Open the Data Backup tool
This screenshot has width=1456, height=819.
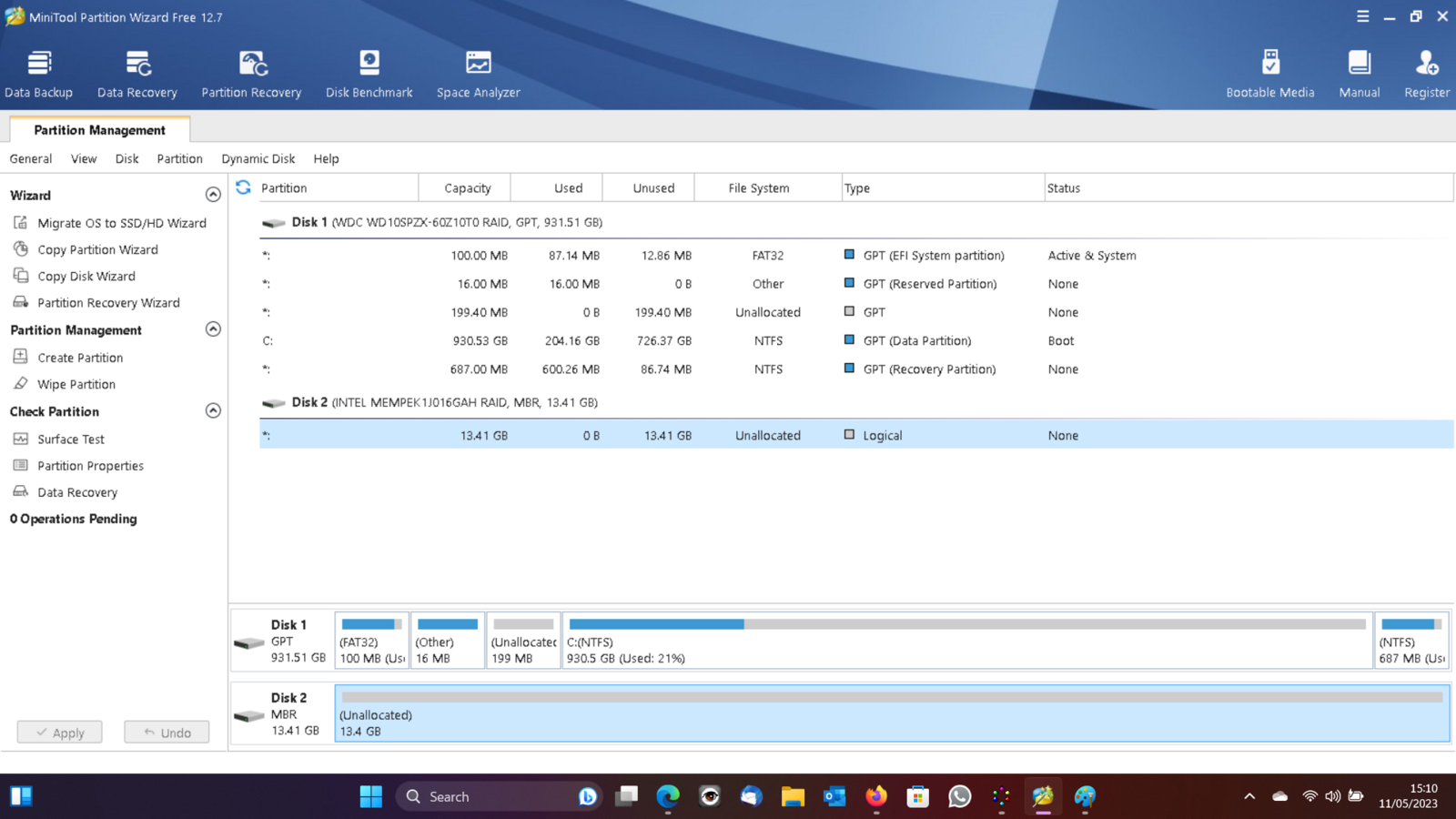tap(38, 73)
